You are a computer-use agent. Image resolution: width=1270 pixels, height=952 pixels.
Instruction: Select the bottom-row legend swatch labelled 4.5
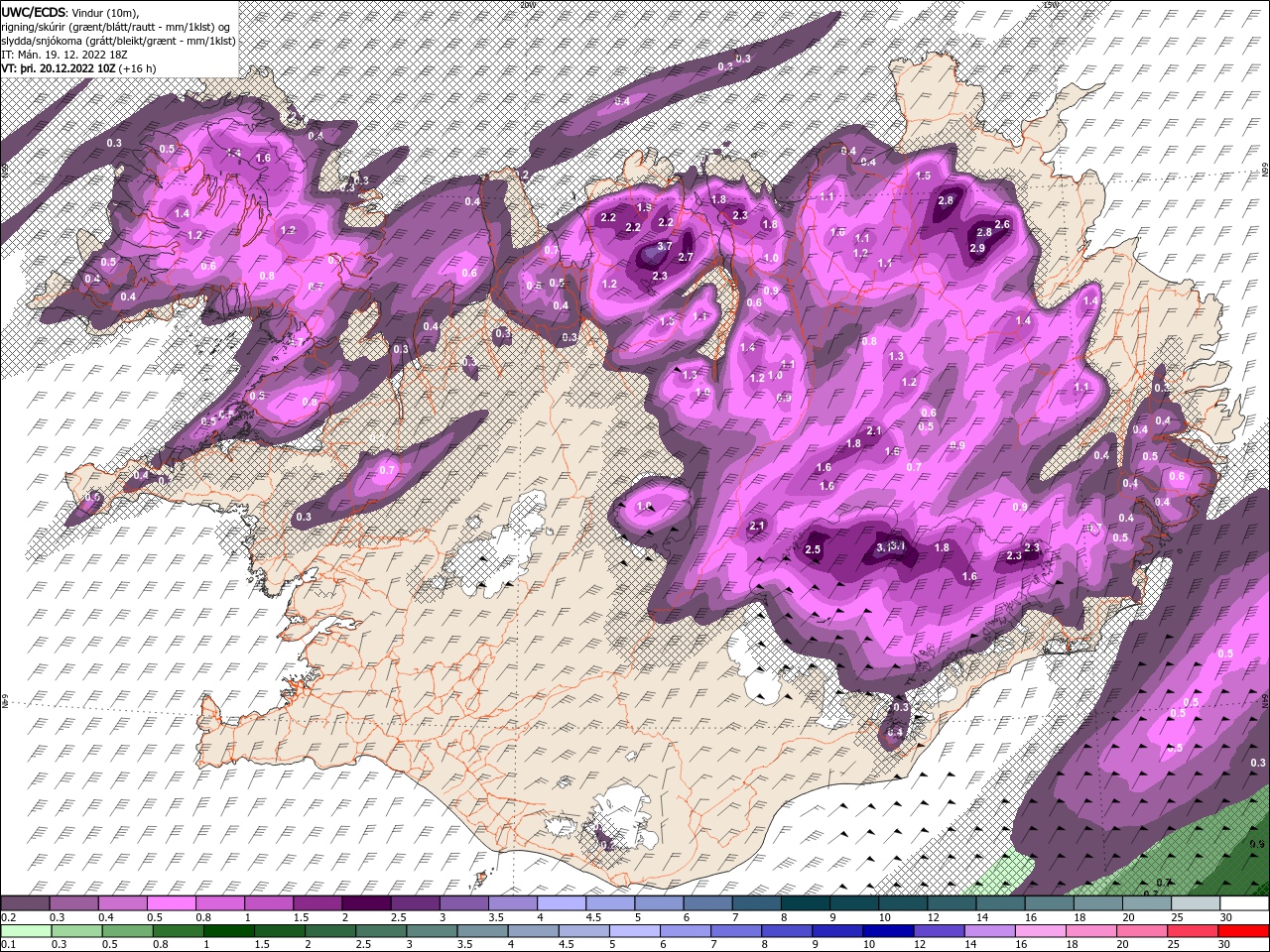click(x=583, y=931)
